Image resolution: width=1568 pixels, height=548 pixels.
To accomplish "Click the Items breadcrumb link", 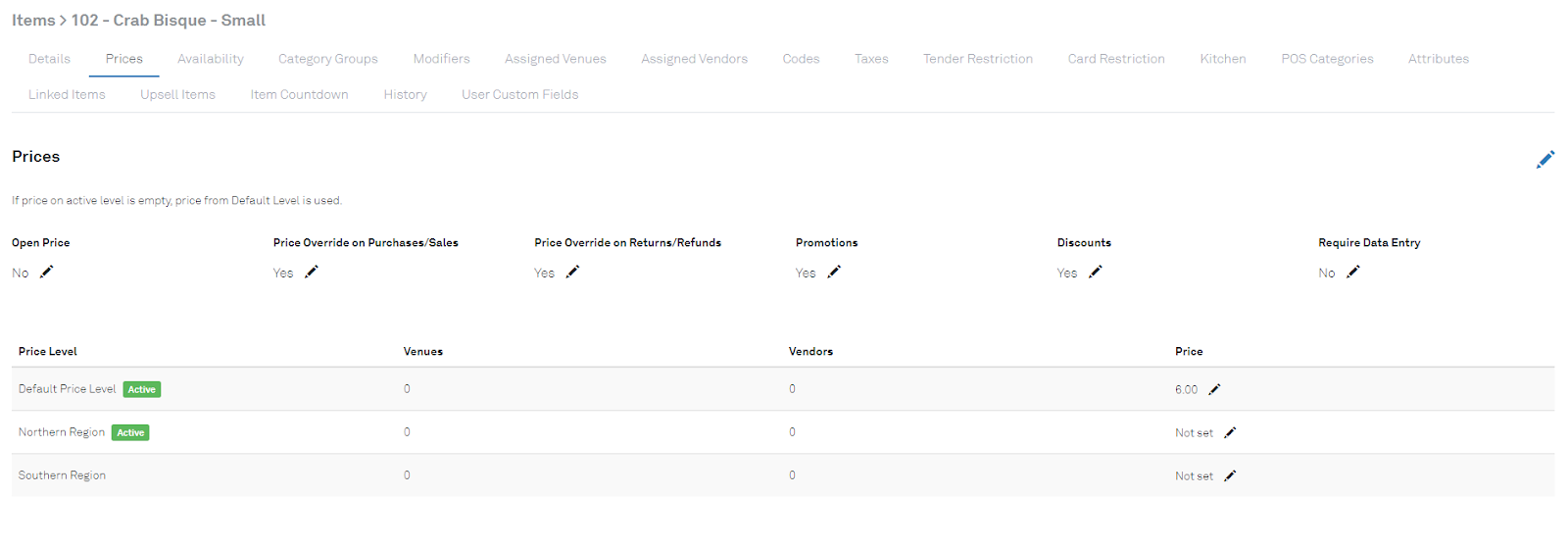I will 33,20.
